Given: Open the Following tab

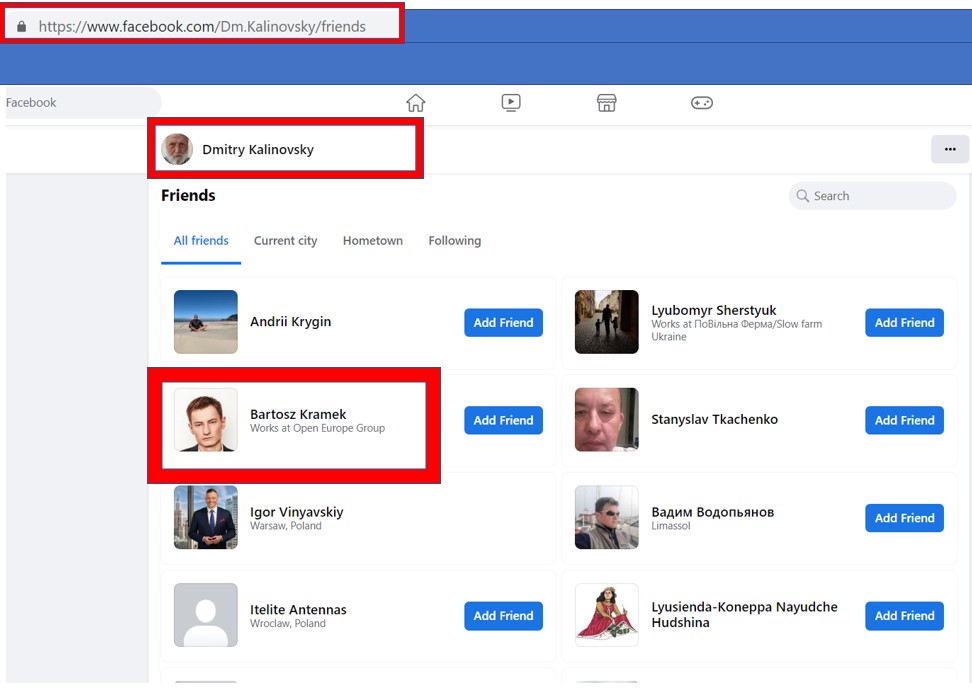Looking at the screenshot, I should pyautogui.click(x=454, y=240).
